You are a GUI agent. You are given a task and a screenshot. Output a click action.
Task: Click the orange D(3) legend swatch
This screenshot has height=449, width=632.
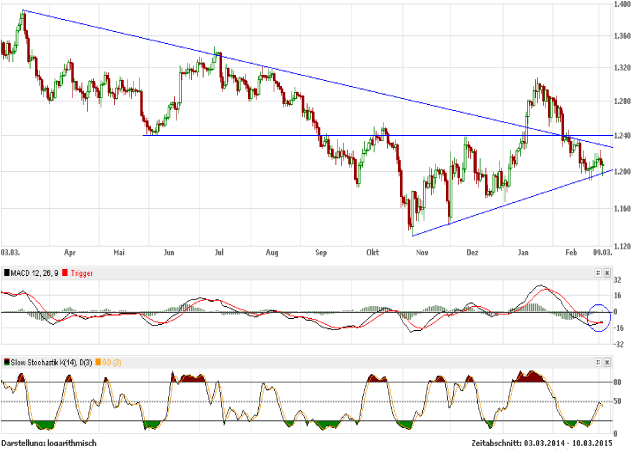(x=98, y=360)
